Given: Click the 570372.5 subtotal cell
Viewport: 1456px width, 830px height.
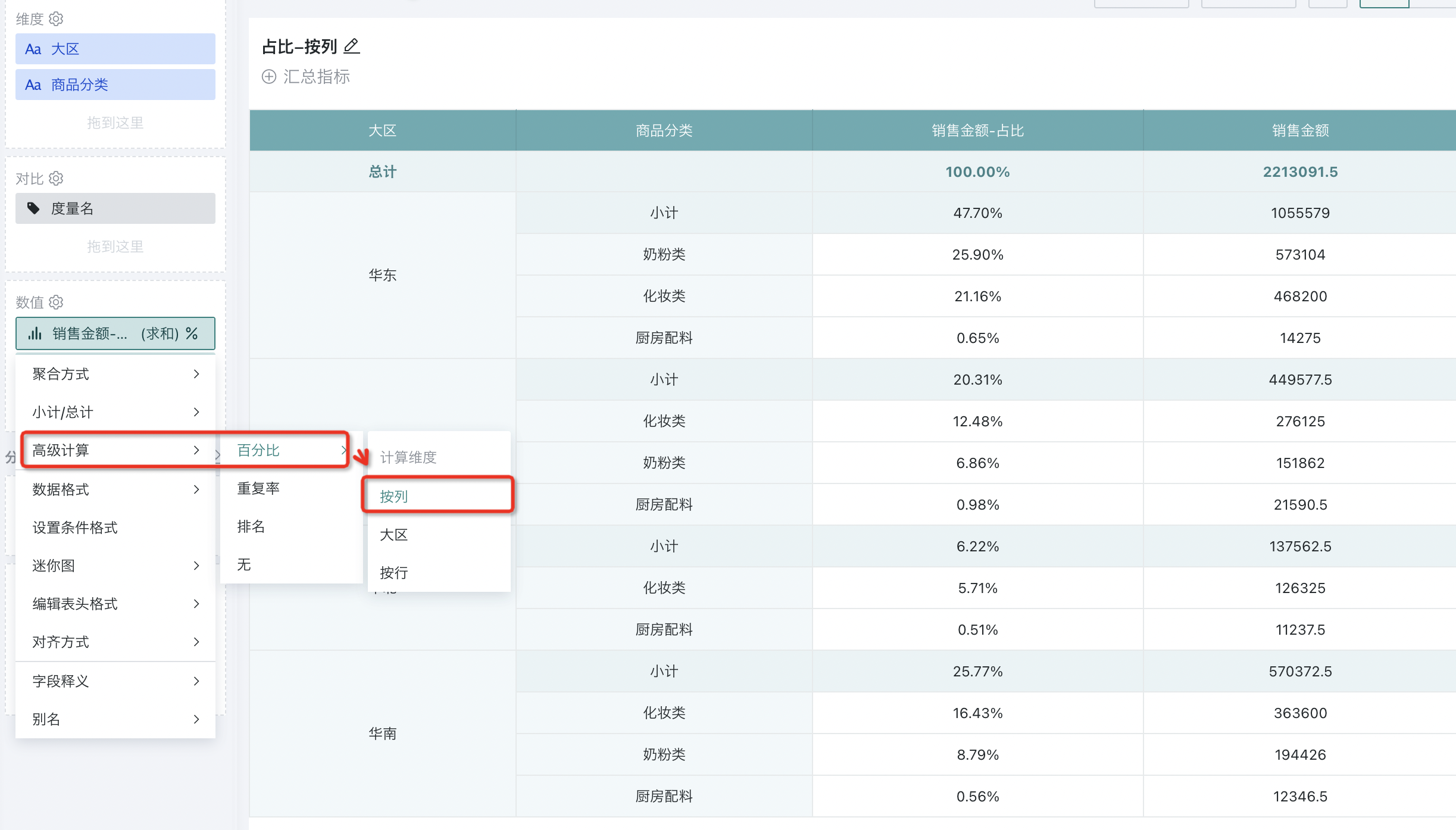Looking at the screenshot, I should [x=1300, y=671].
